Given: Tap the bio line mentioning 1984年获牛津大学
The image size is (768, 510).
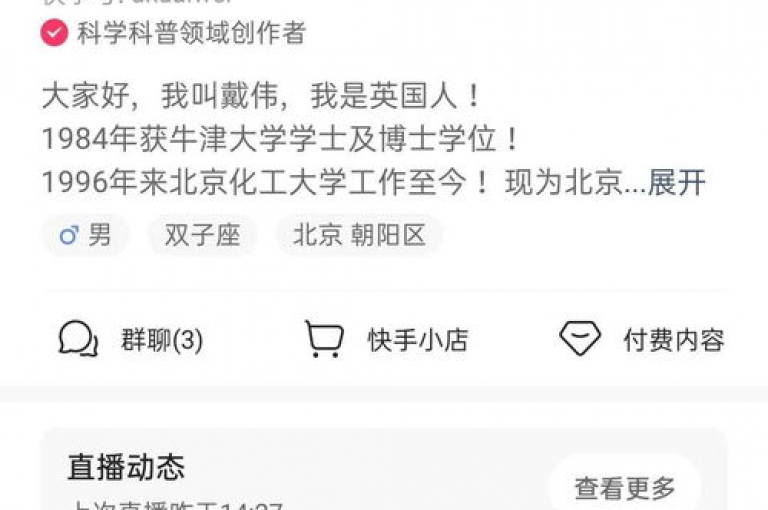Looking at the screenshot, I should [281, 139].
